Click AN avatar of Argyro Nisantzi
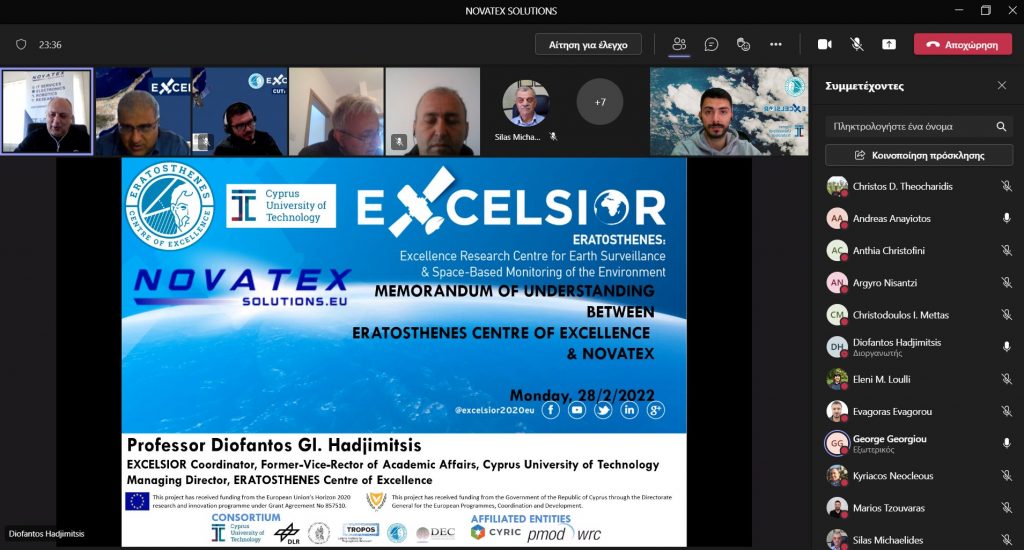 pyautogui.click(x=837, y=283)
